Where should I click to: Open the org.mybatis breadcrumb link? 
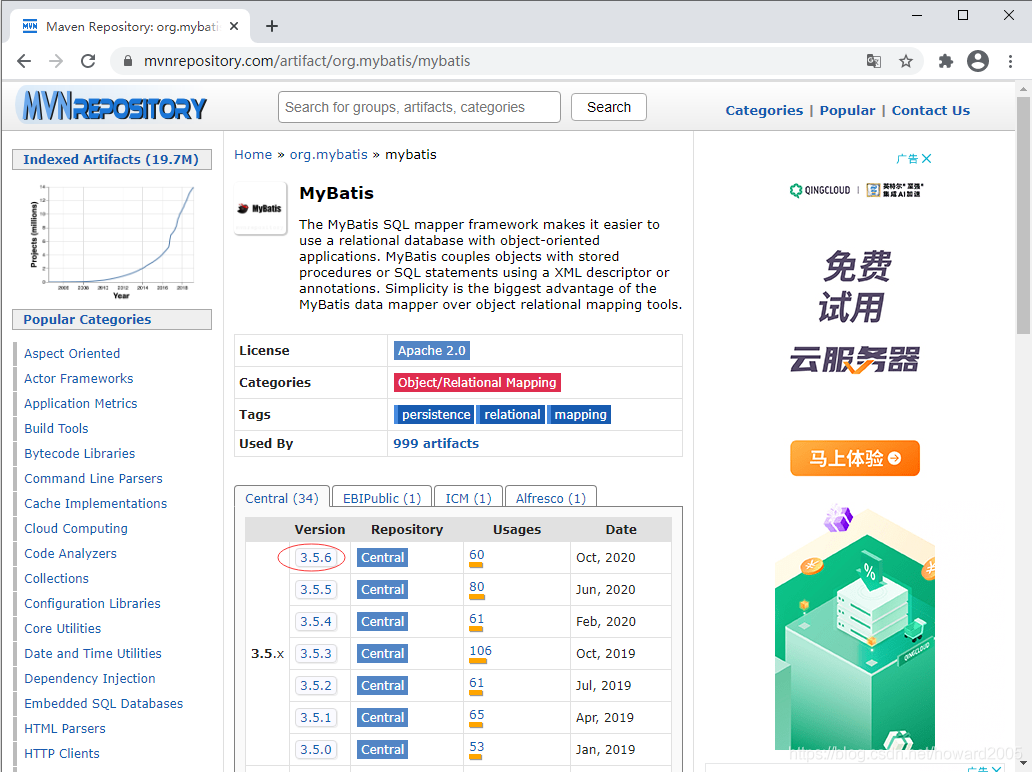click(x=328, y=155)
